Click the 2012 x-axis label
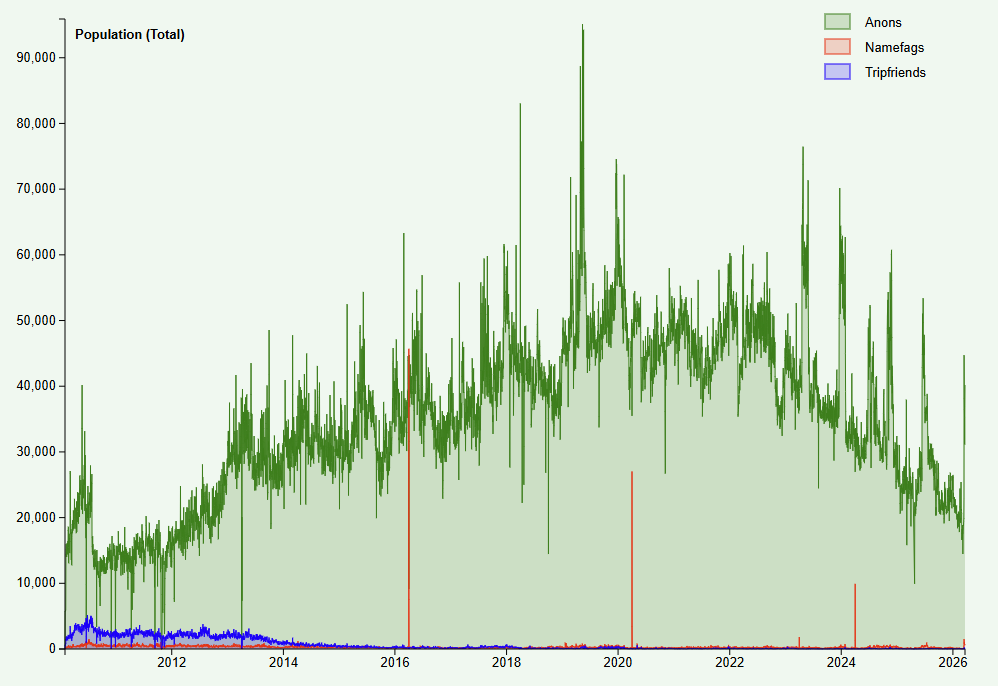The width and height of the screenshot is (998, 686). point(172,662)
